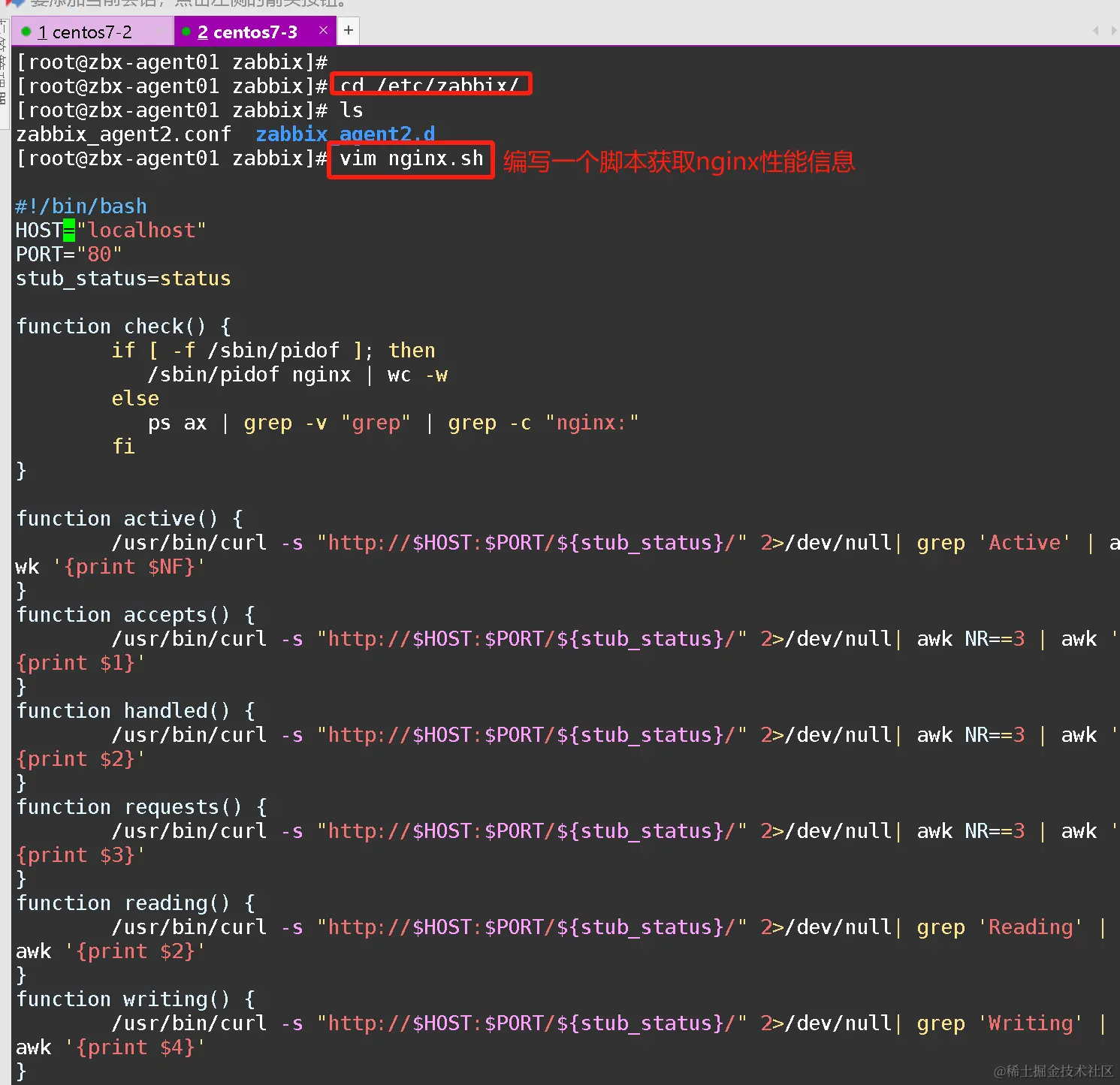Click the "localhost" string value
The width and height of the screenshot is (1120, 1085).
(141, 231)
